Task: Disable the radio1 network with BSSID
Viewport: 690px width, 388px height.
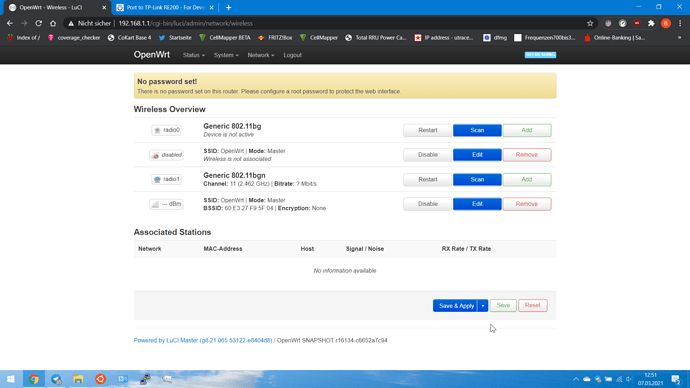Action: coord(428,204)
